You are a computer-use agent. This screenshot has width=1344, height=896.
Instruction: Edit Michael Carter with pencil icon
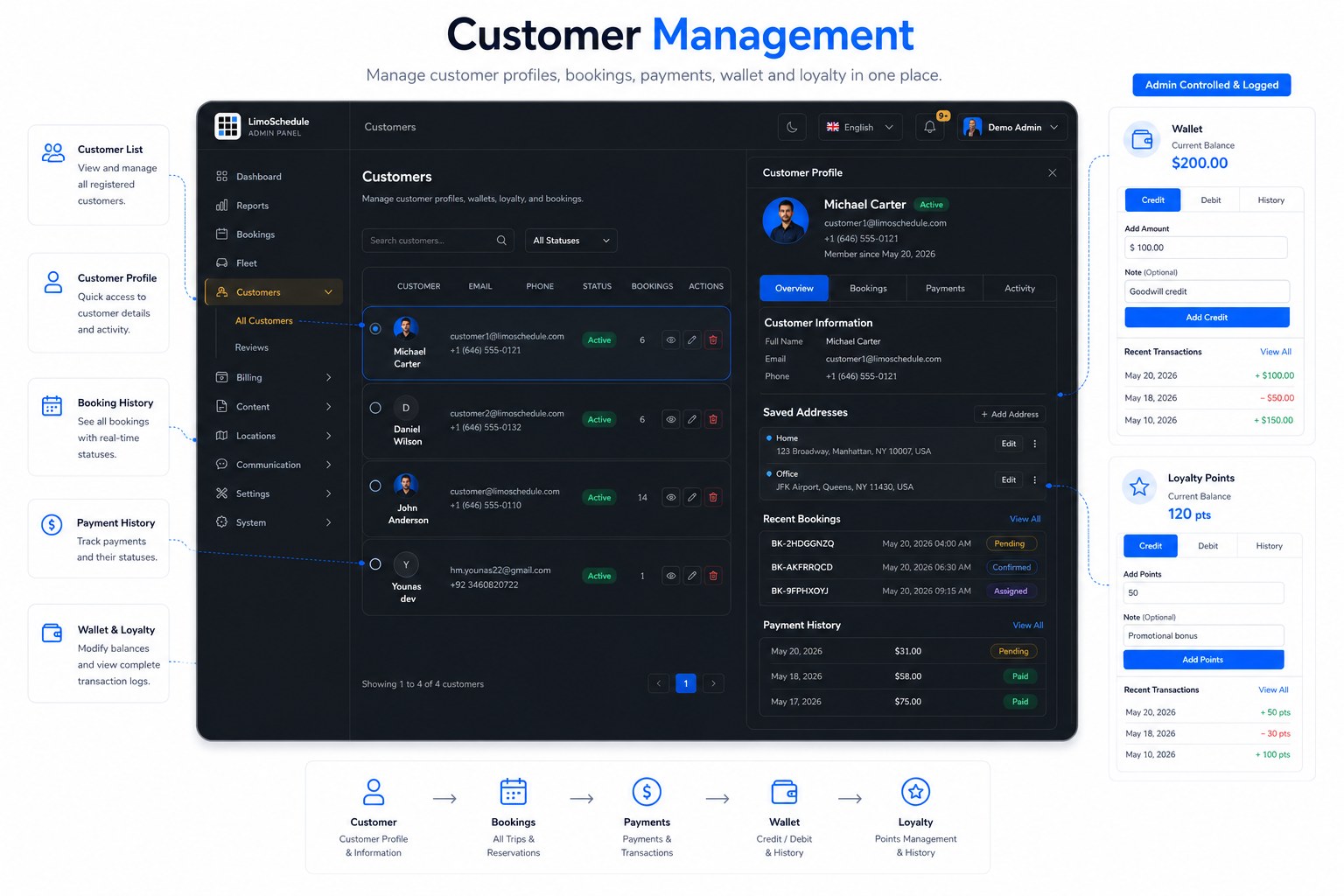(x=692, y=340)
